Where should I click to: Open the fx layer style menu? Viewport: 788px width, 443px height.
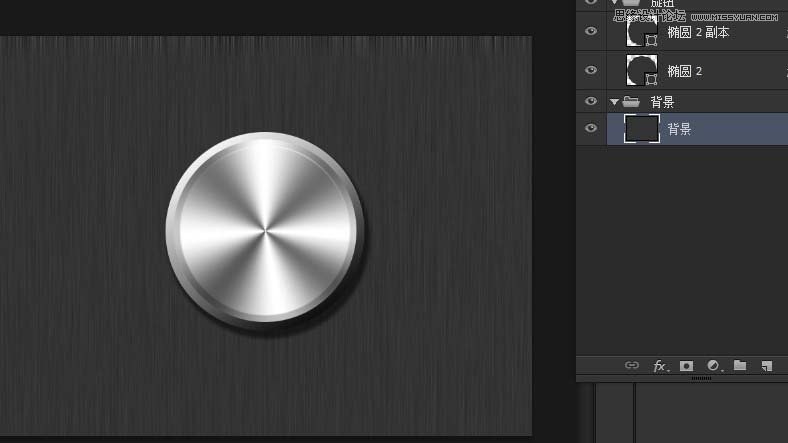pyautogui.click(x=660, y=366)
